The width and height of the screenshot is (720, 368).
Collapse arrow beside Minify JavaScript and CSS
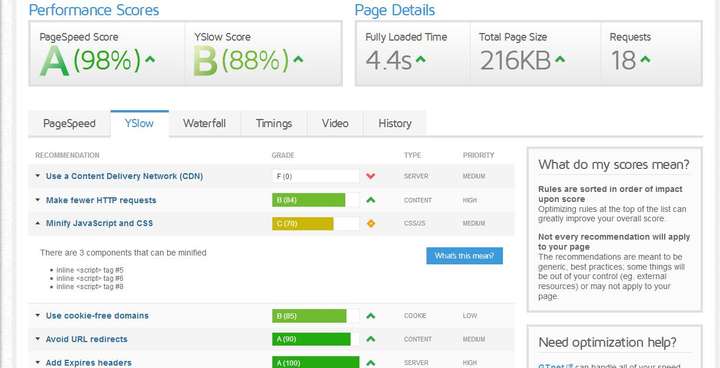click(x=38, y=223)
